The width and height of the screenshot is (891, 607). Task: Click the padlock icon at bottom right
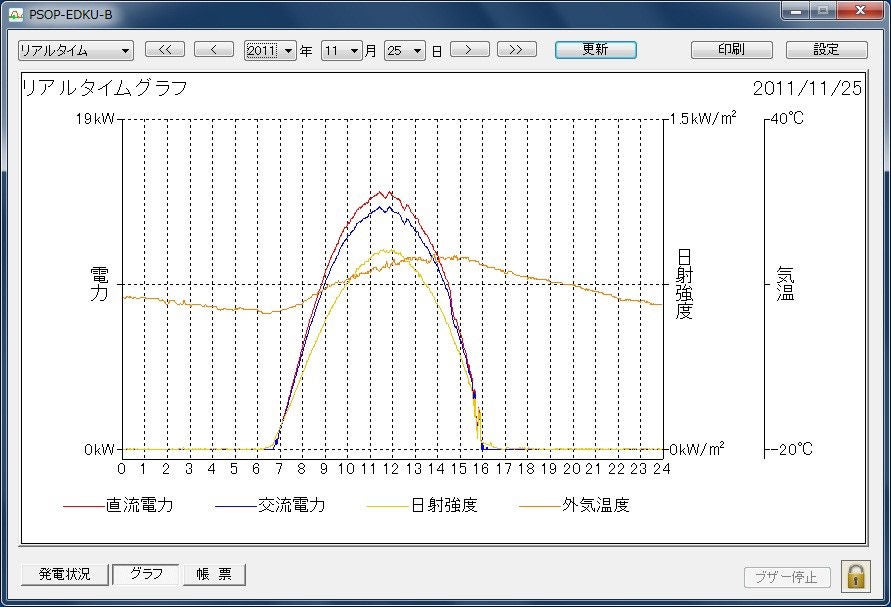[856, 576]
